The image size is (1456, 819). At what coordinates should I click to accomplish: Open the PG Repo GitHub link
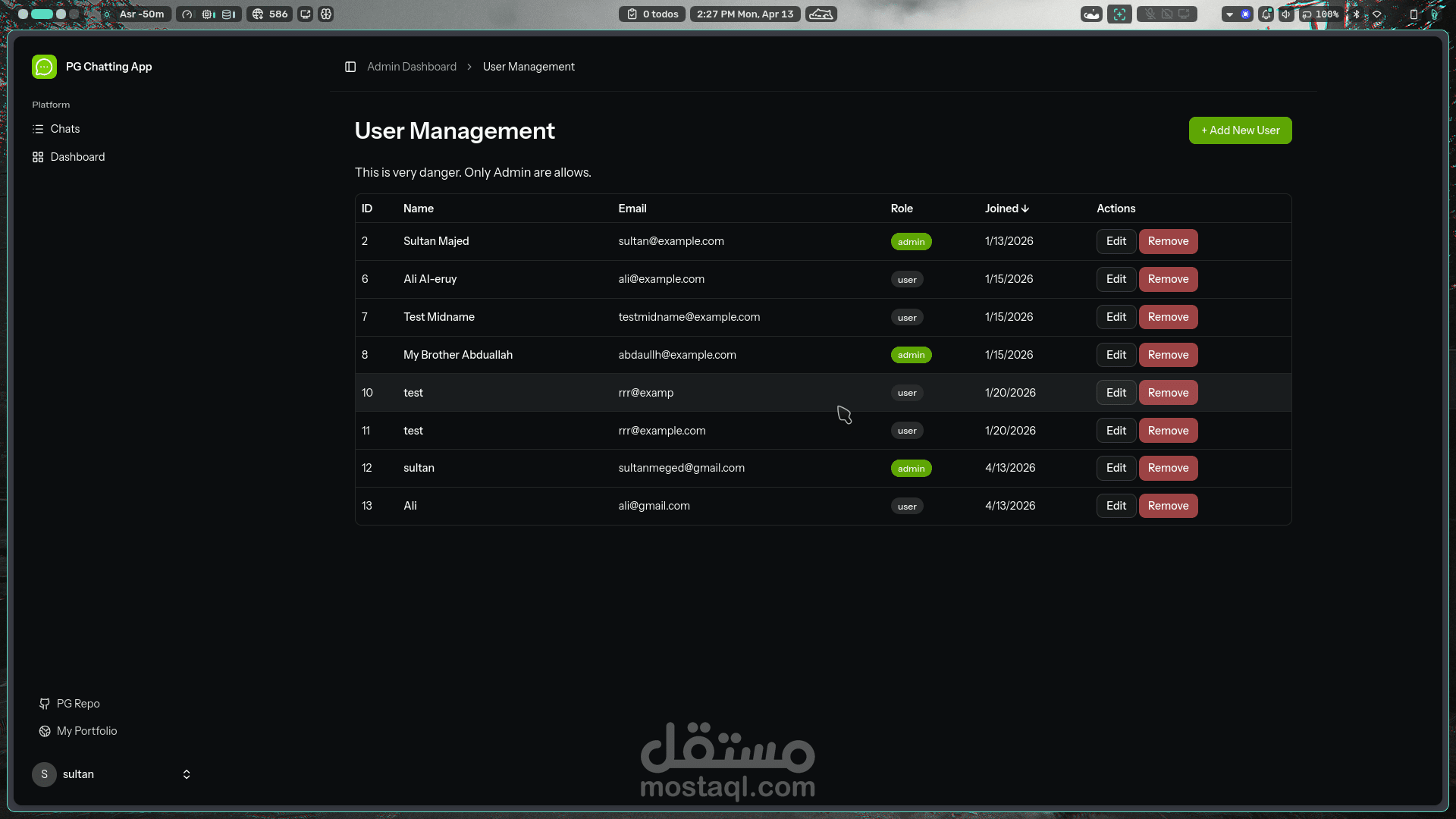[x=77, y=704]
